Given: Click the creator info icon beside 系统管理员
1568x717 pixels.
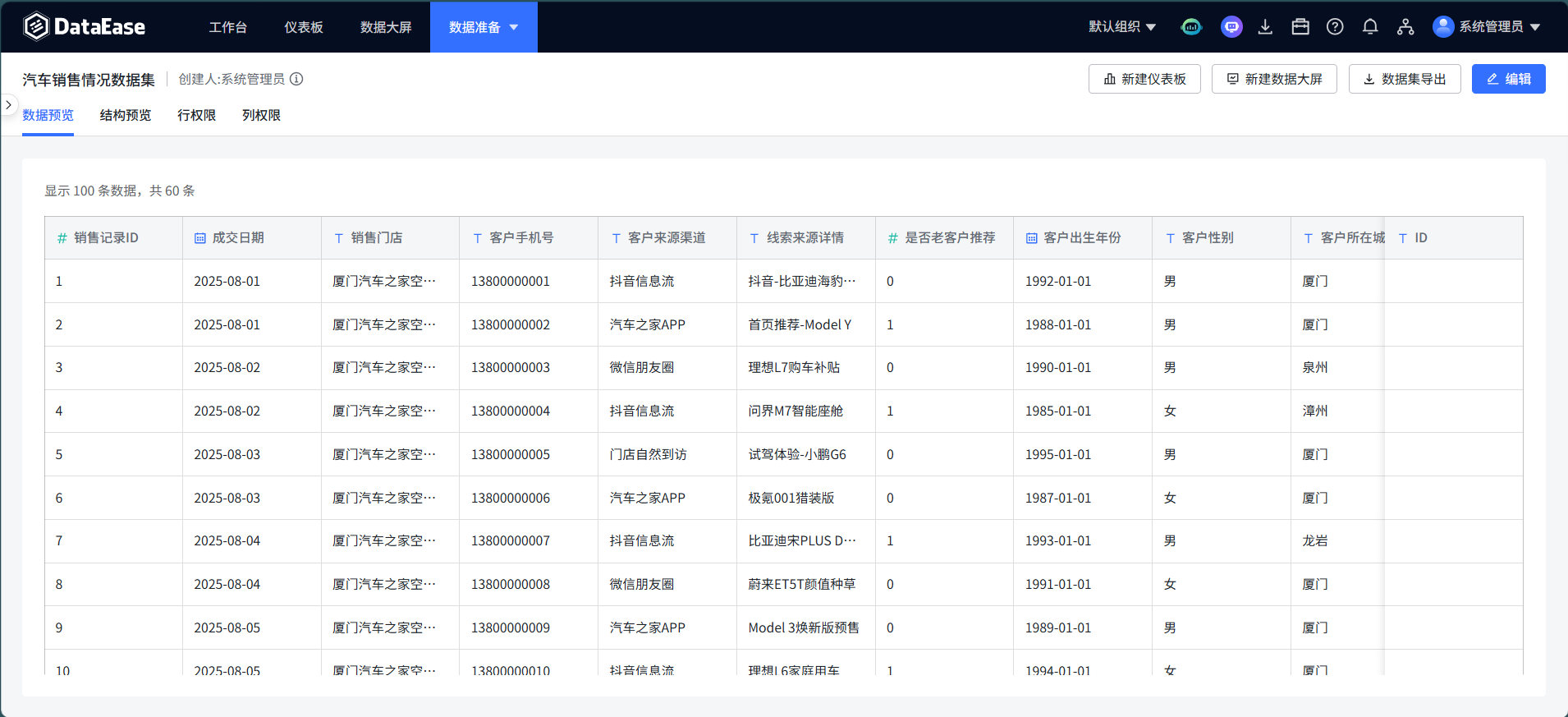Looking at the screenshot, I should click(296, 79).
